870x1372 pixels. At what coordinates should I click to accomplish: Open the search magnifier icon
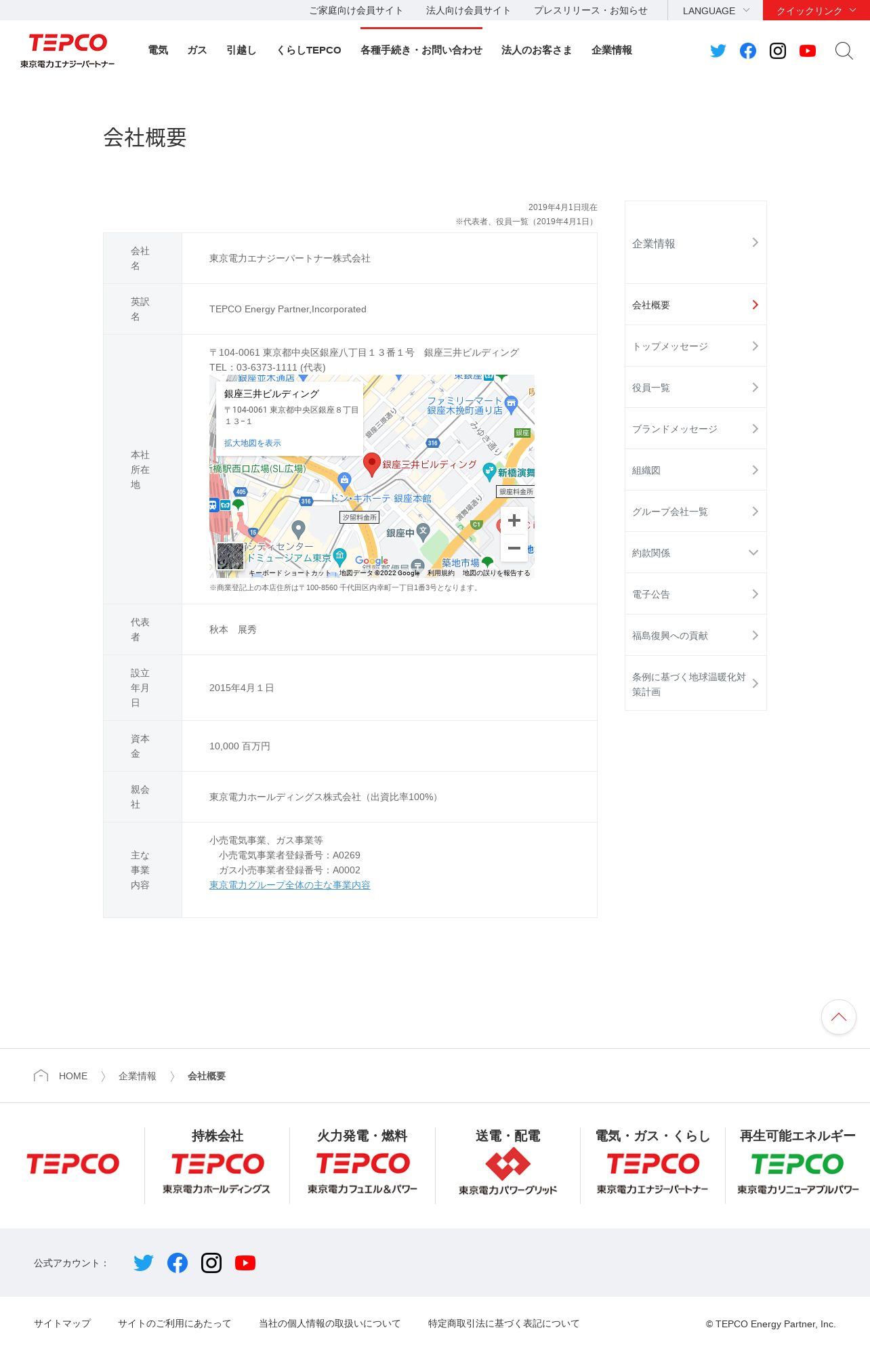click(844, 51)
